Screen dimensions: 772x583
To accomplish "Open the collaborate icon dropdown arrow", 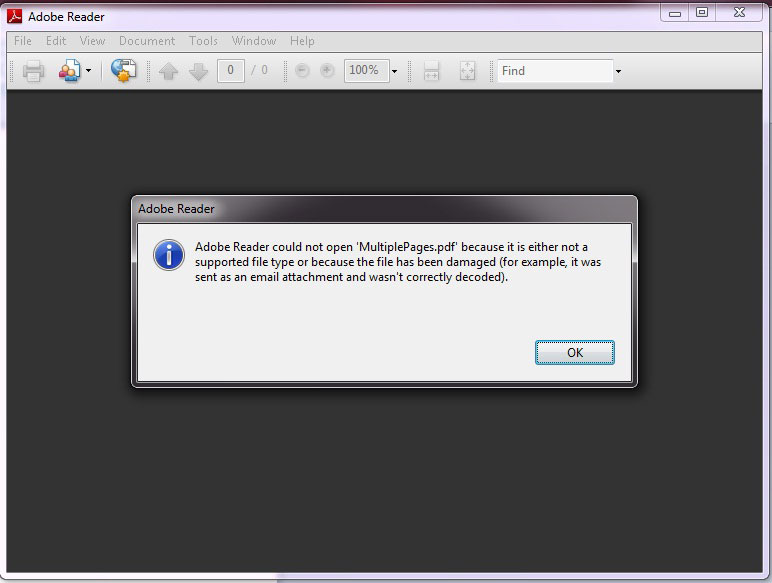I will 88,71.
